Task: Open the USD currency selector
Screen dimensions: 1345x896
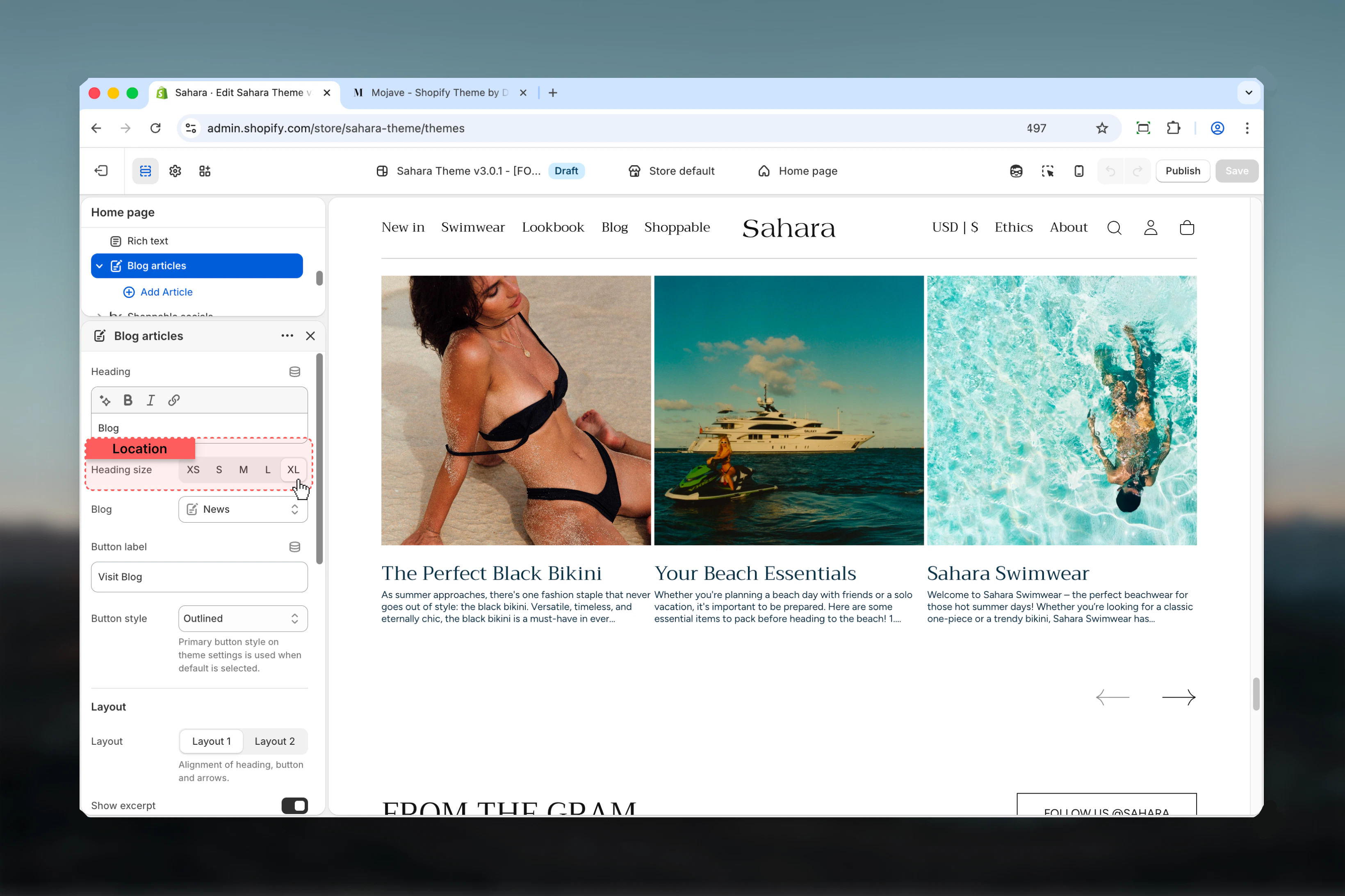Action: click(x=955, y=227)
